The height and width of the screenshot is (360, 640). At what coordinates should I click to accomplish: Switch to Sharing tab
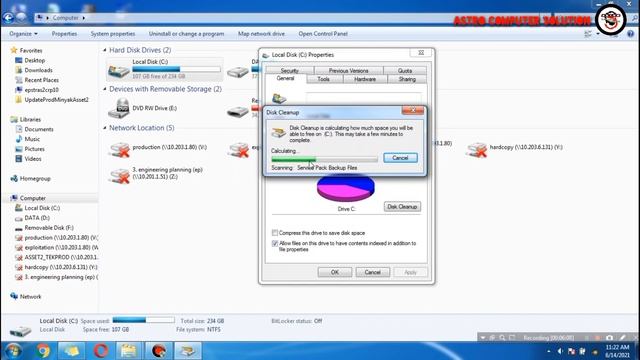[407, 79]
